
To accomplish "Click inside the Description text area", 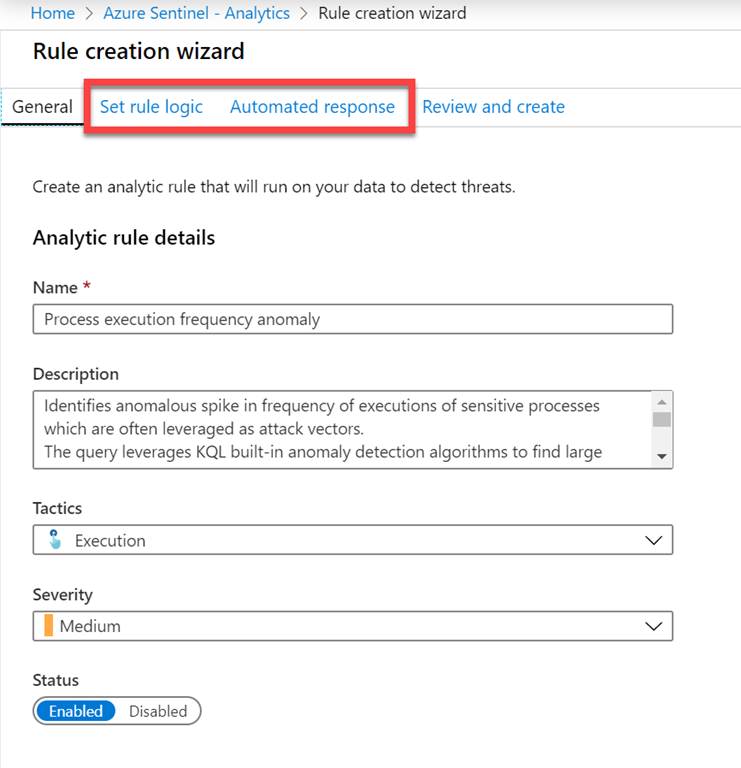I will click(x=340, y=429).
